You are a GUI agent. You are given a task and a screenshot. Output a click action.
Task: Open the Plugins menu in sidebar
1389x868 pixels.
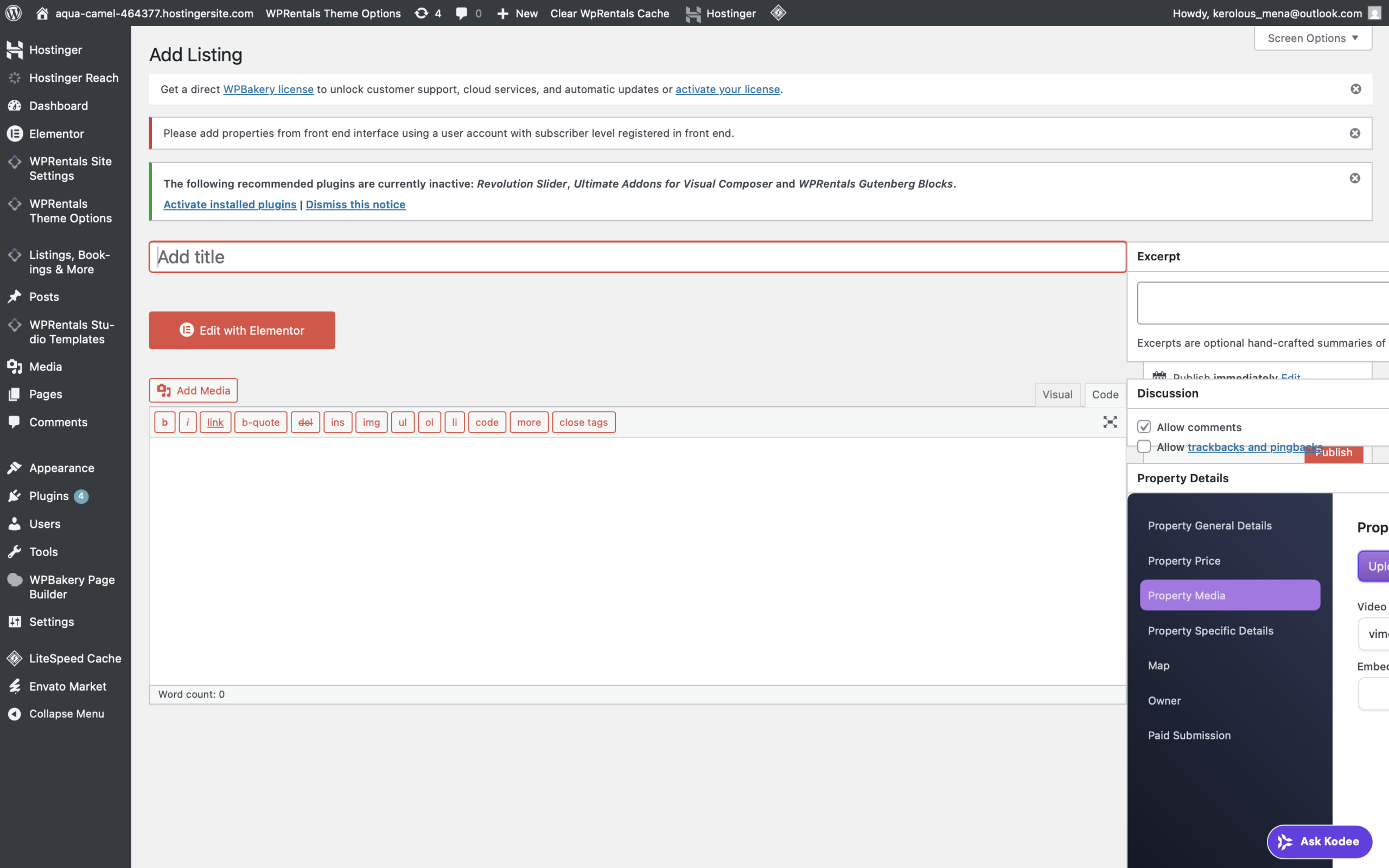click(x=49, y=495)
